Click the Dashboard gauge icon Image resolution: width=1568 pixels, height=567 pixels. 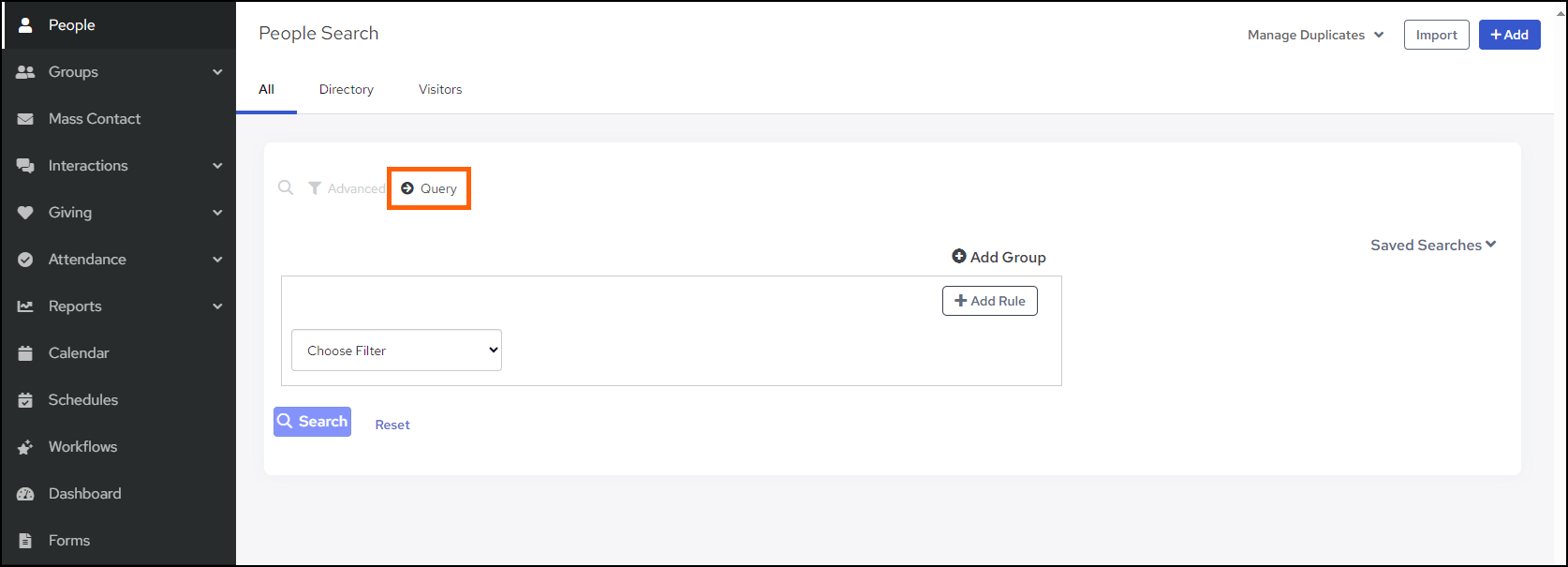pos(25,494)
